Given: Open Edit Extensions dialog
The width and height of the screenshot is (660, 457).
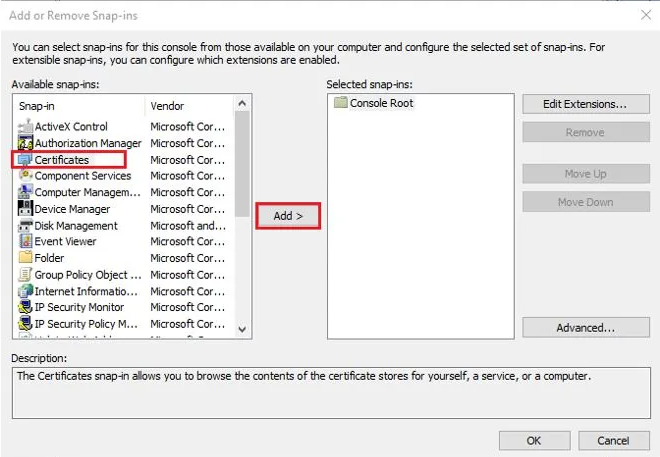Looking at the screenshot, I should (x=586, y=104).
